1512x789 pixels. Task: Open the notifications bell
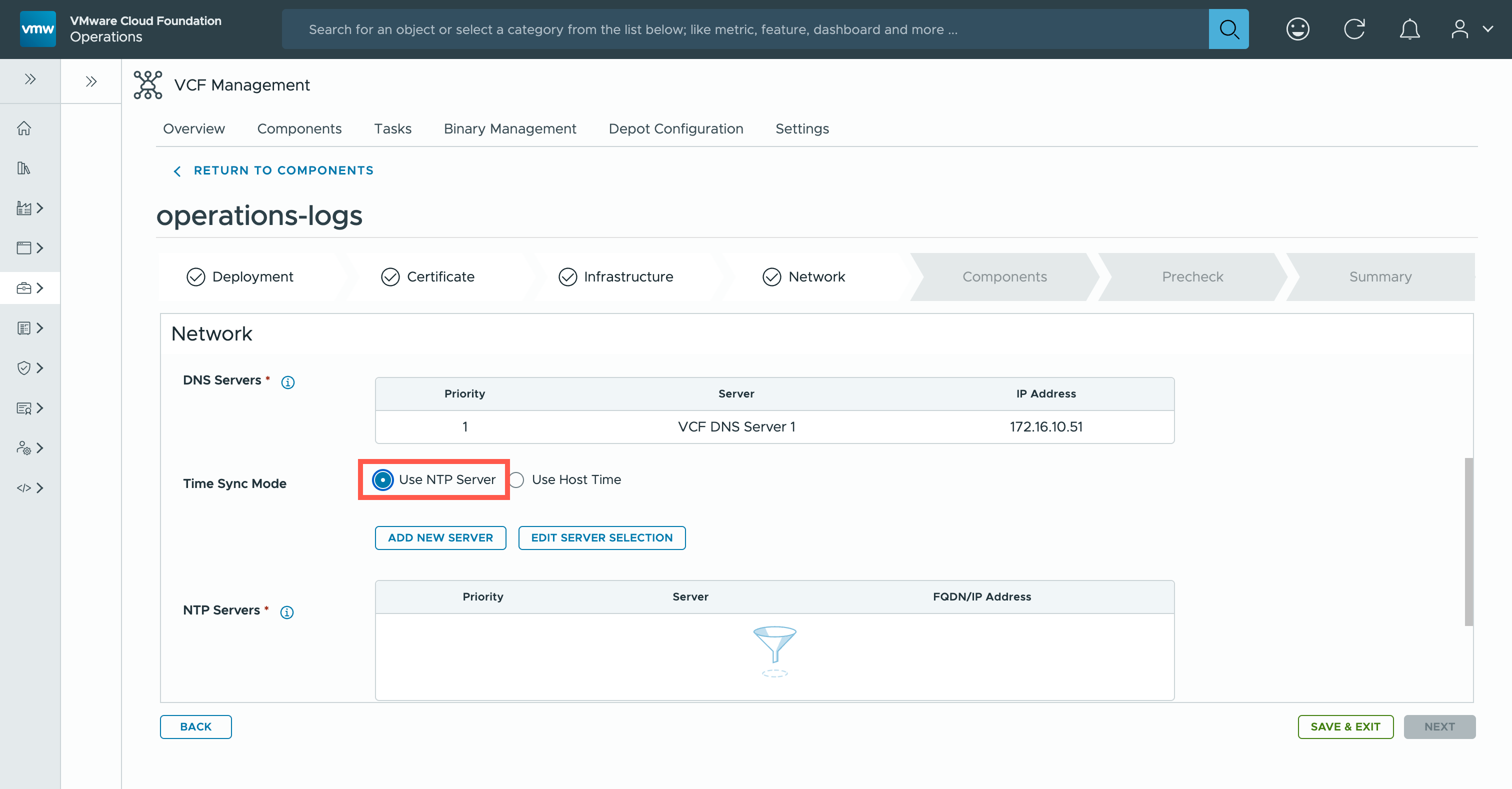pyautogui.click(x=1409, y=29)
